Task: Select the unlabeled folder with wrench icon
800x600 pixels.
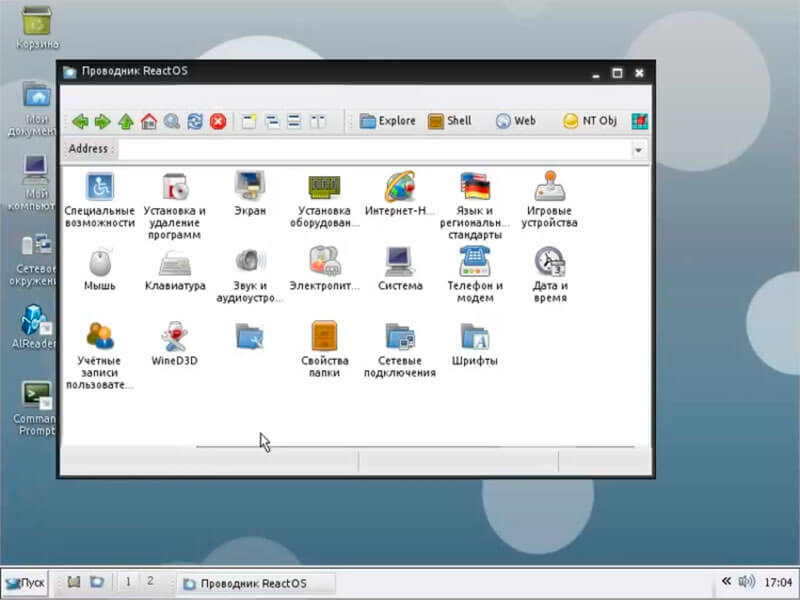Action: coord(249,336)
